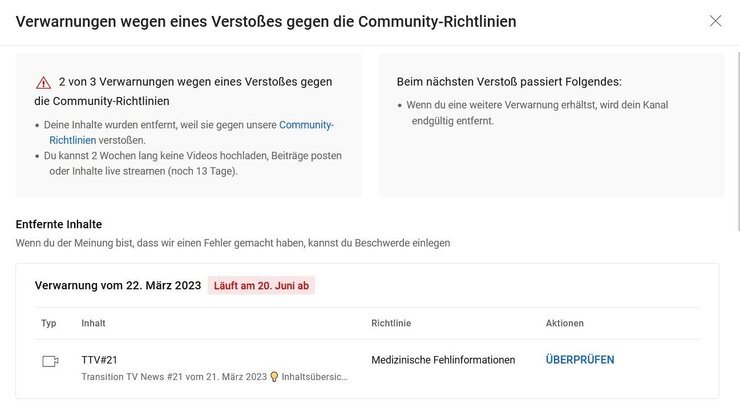The width and height of the screenshot is (740, 404).
Task: Click the dialog title about Community-Richtlinien
Action: click(266, 21)
